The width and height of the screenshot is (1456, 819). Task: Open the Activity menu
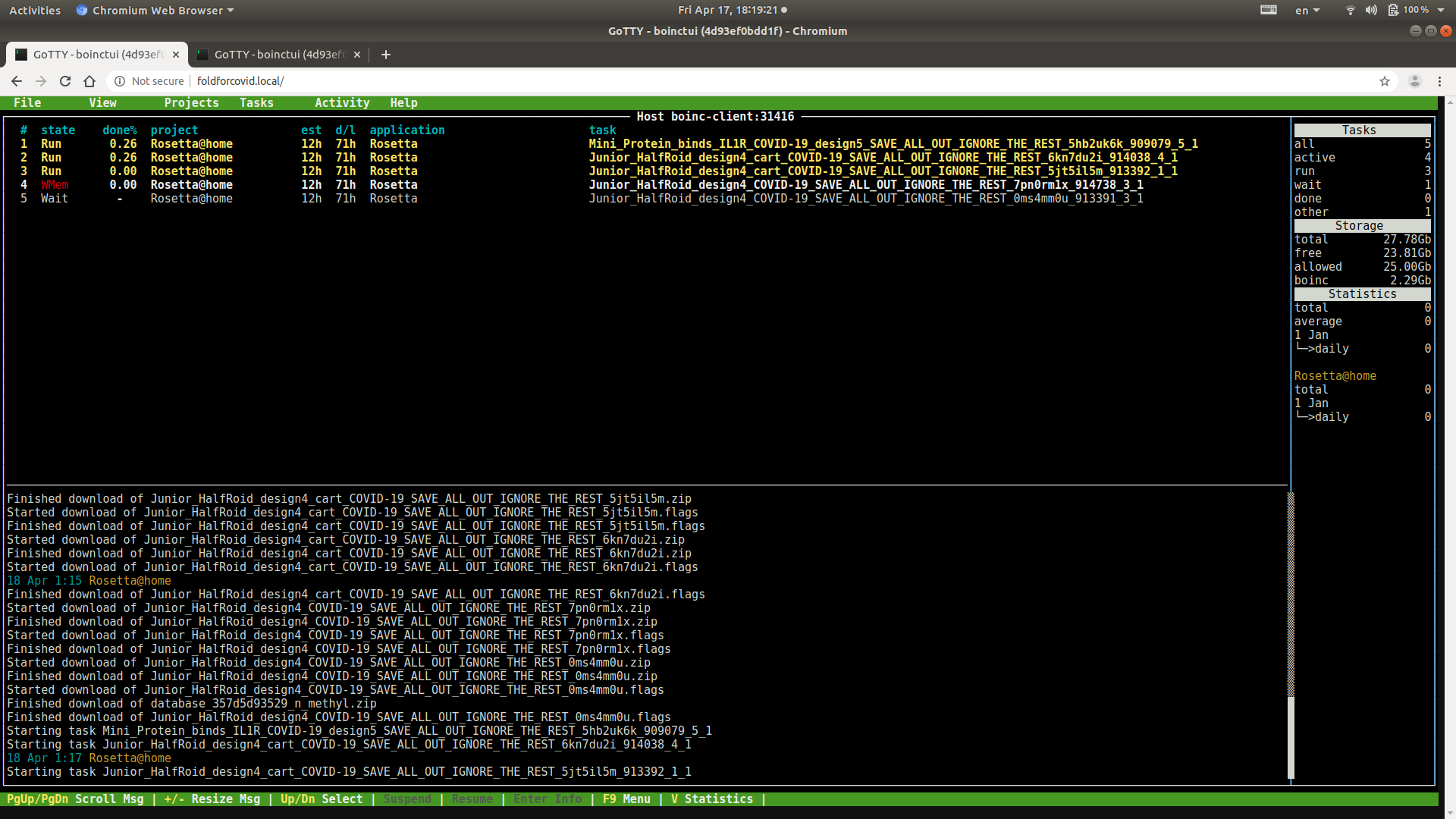[342, 103]
